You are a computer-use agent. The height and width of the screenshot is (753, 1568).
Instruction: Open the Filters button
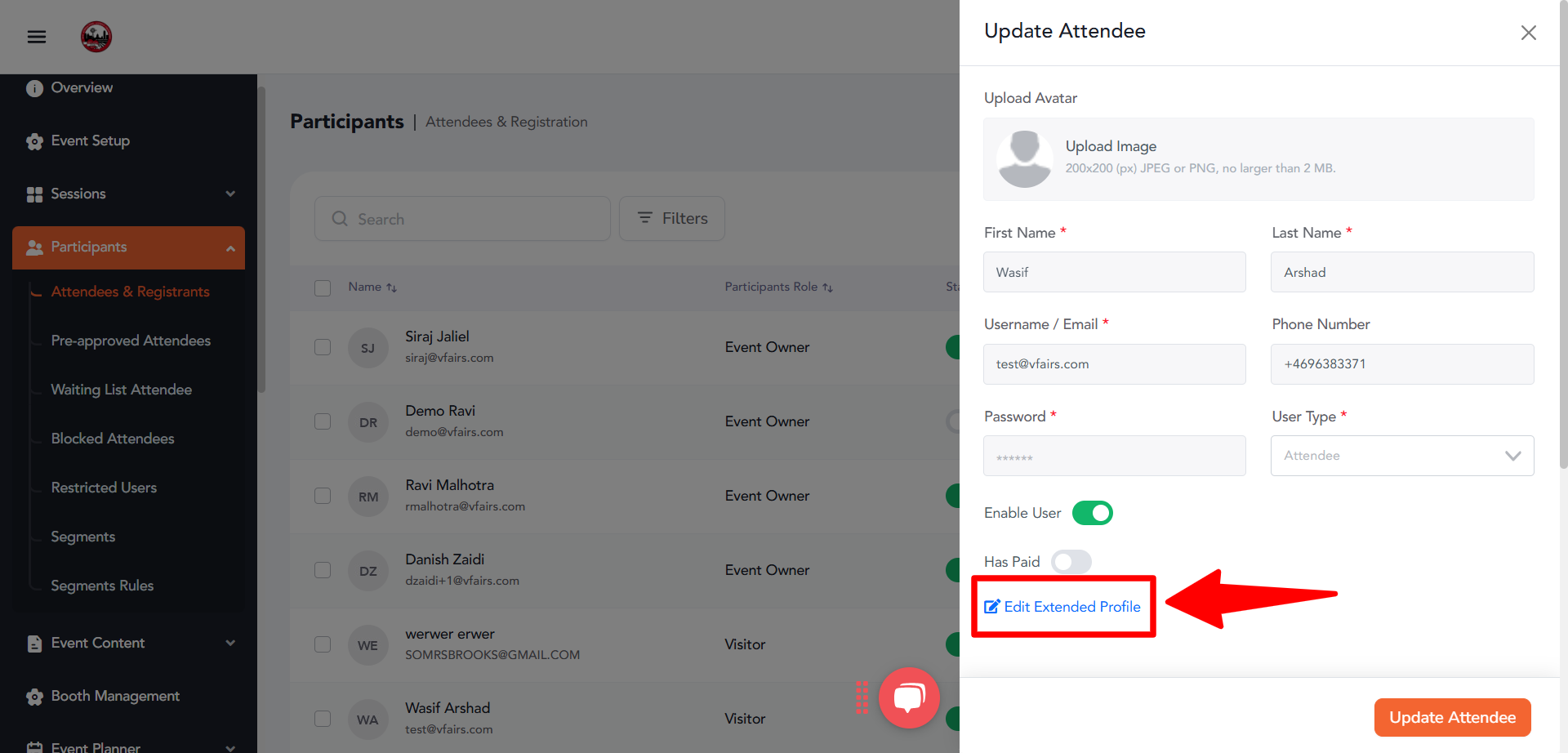672,218
